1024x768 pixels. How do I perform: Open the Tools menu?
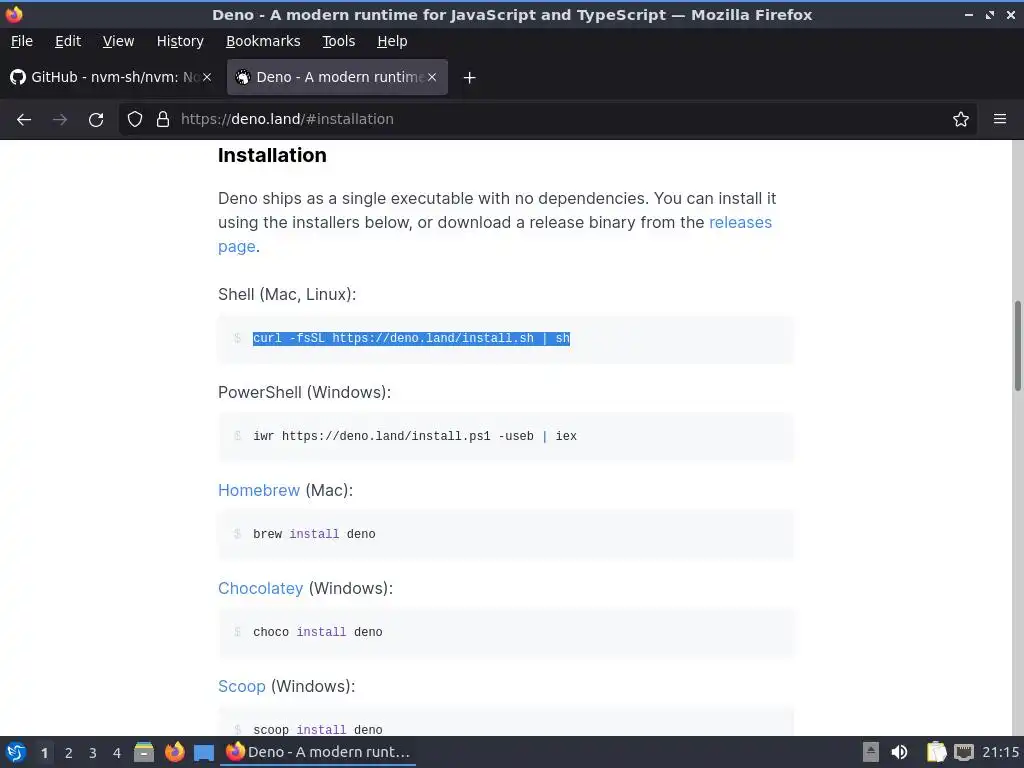338,41
